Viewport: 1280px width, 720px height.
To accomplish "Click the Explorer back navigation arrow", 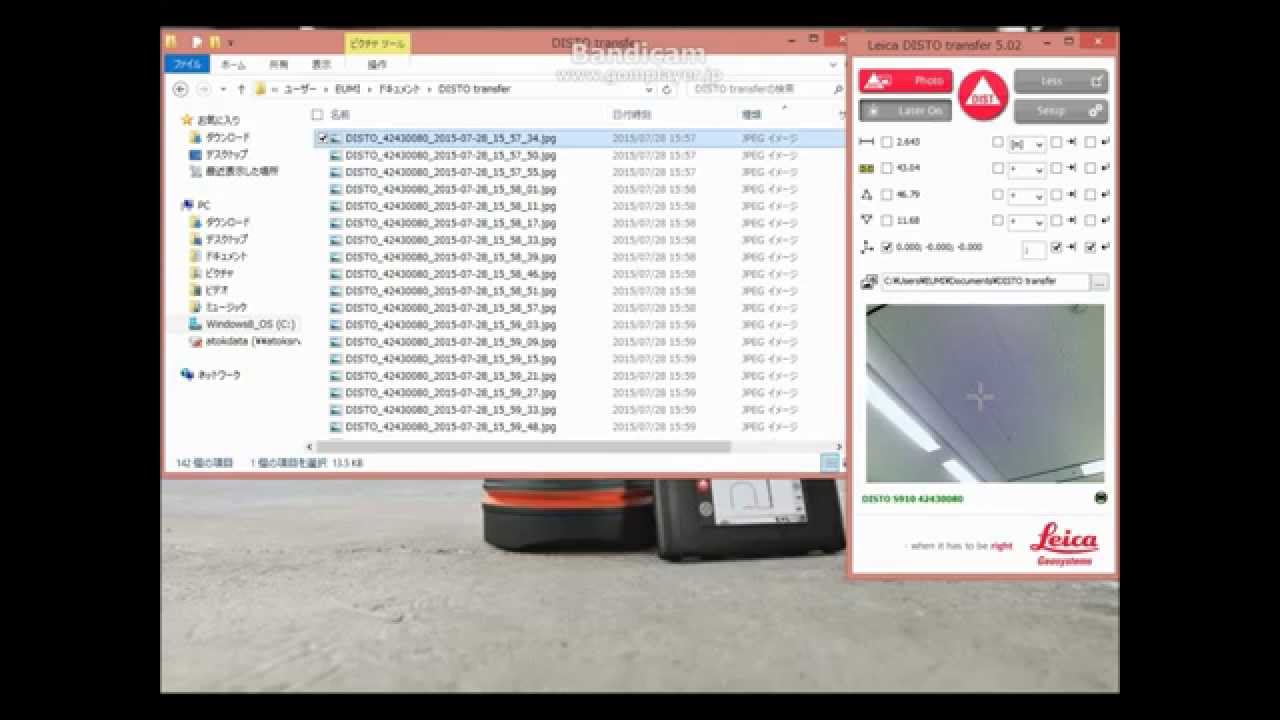I will point(180,89).
